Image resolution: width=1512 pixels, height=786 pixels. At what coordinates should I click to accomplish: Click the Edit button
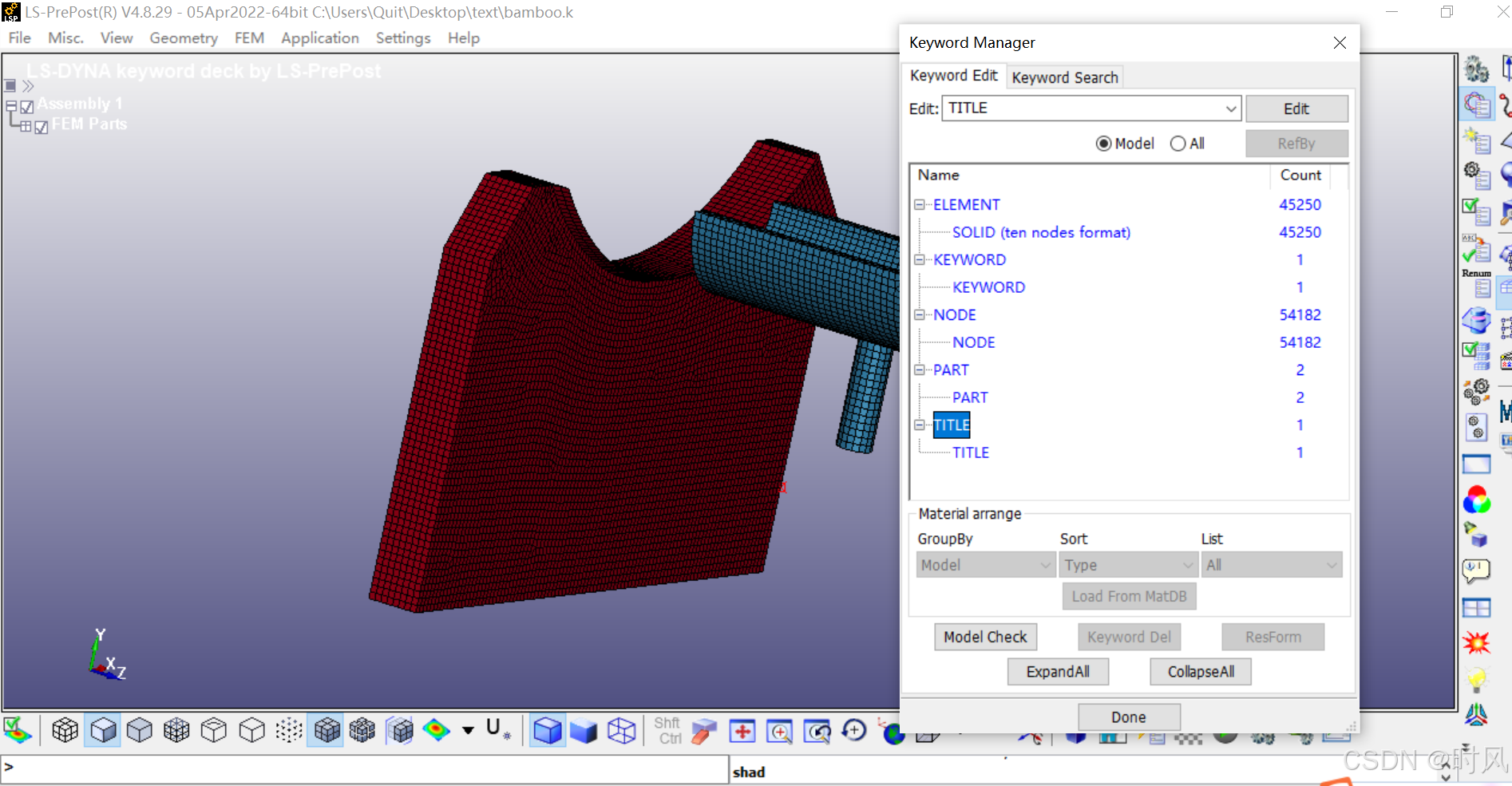[1296, 109]
